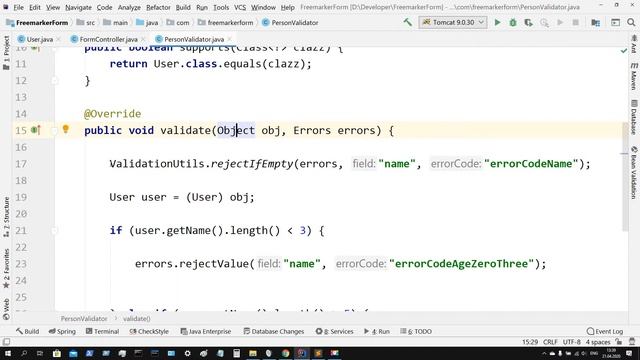The image size is (640, 360).
Task: Click FreemarkerForm breadcrumb in navigation bar
Action: tap(37, 23)
